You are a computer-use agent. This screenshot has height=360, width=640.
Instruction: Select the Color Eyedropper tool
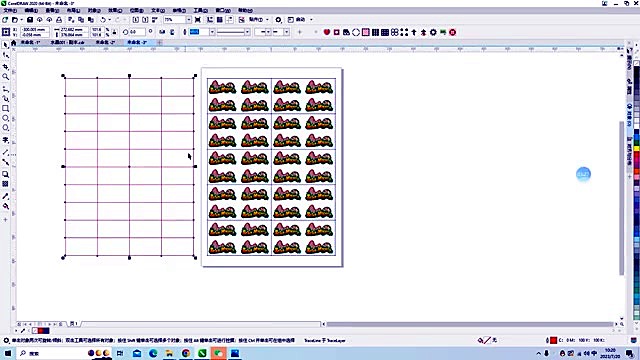[5, 196]
